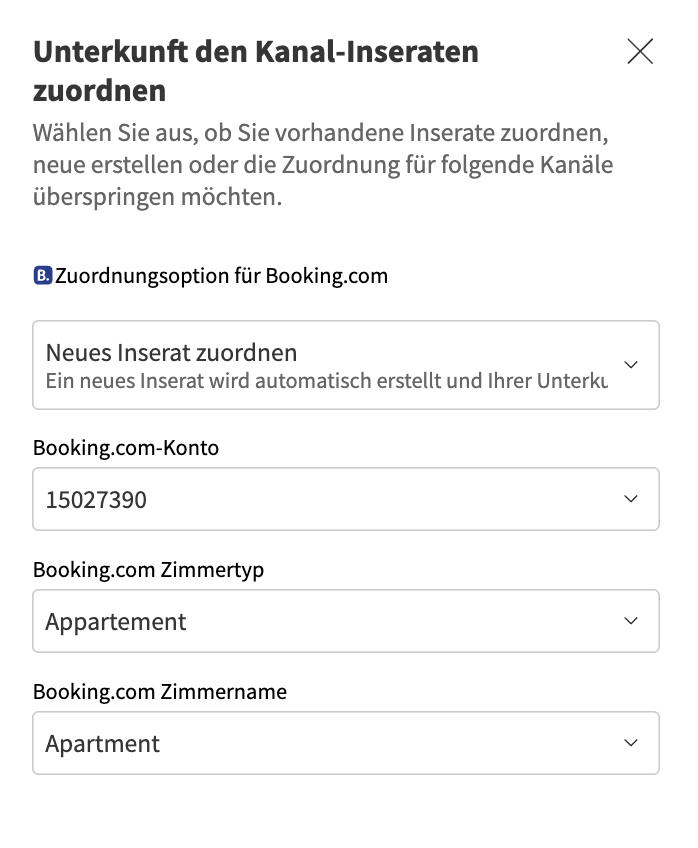This screenshot has width=698, height=848.
Task: Click the Booking.com logo icon
Action: tap(42, 275)
